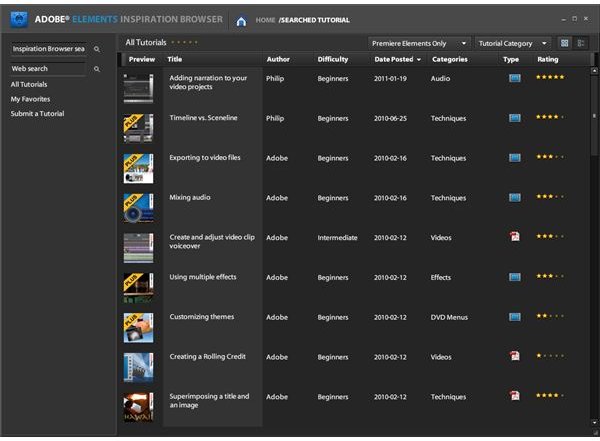Click the Rating column header
The image size is (600, 441).
tap(548, 59)
